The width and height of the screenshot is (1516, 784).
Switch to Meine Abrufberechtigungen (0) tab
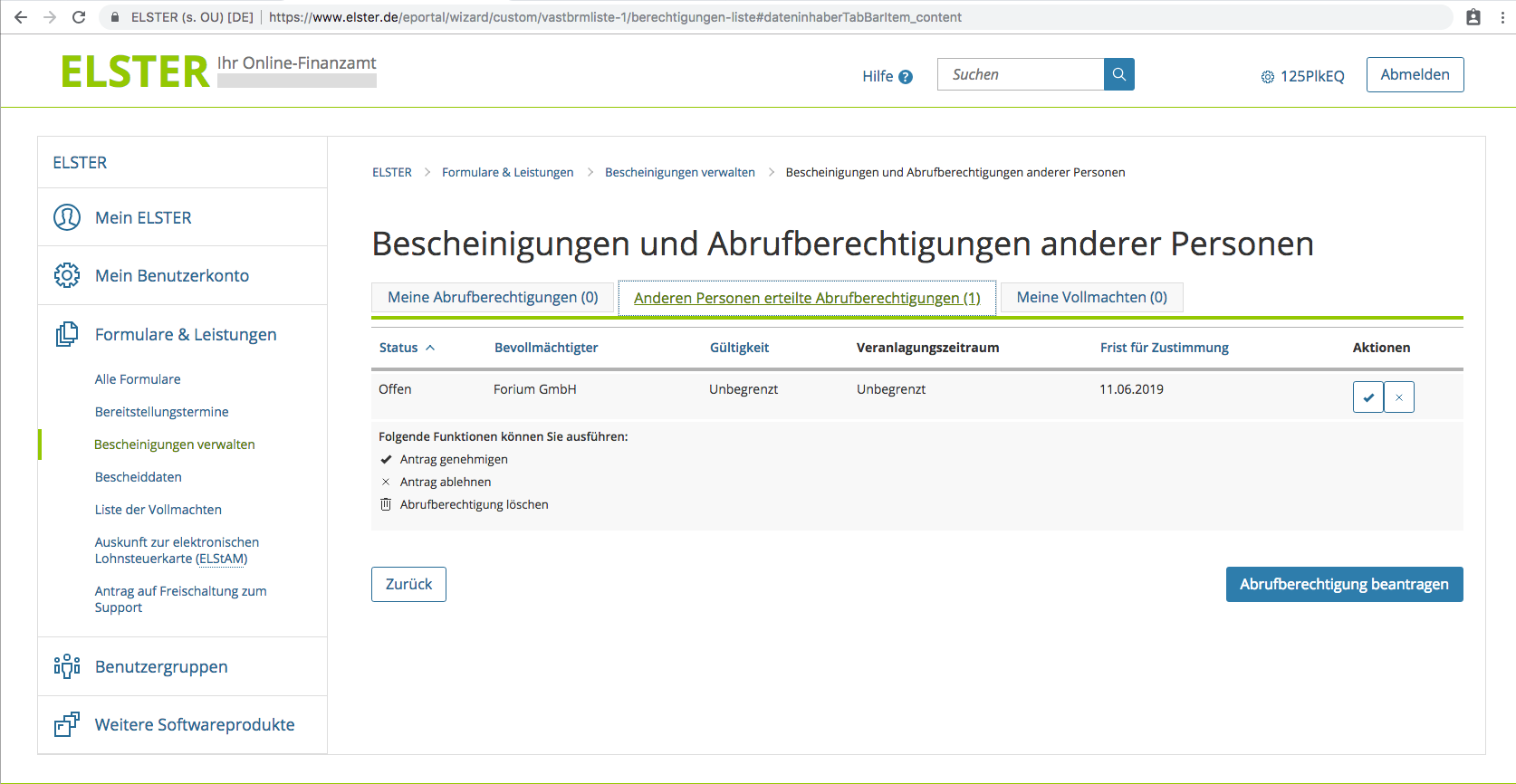(493, 297)
